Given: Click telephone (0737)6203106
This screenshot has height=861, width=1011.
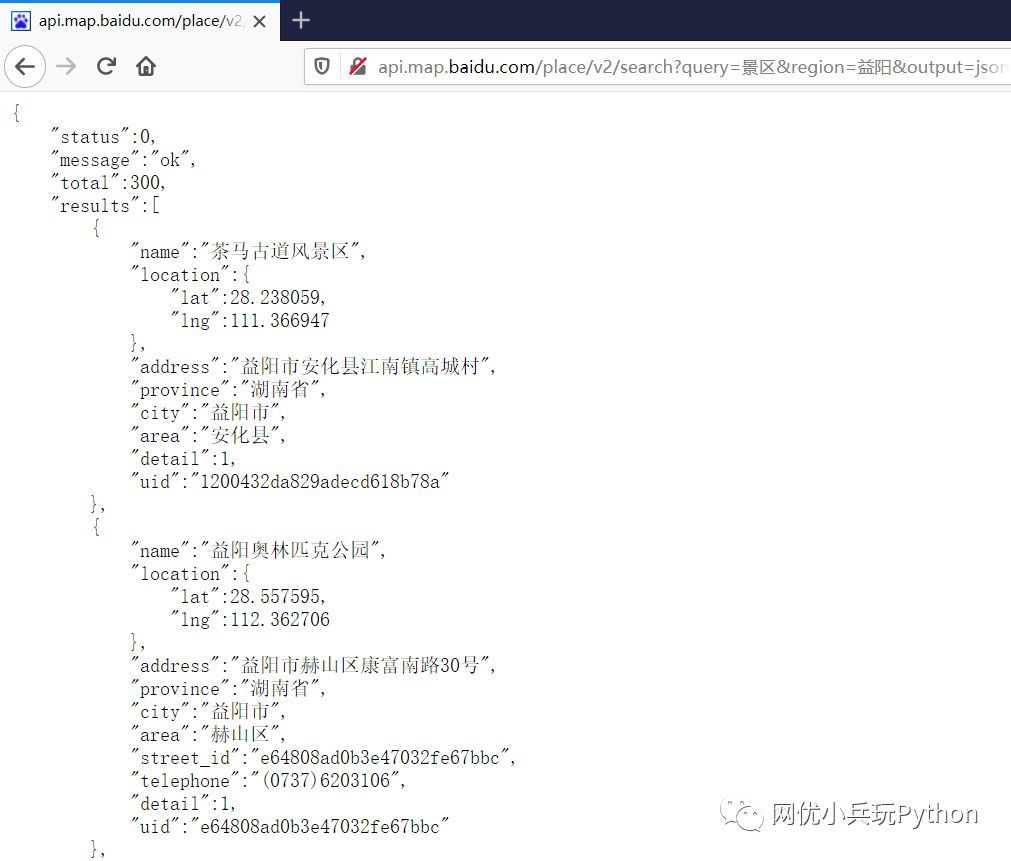Looking at the screenshot, I should pos(326,780).
